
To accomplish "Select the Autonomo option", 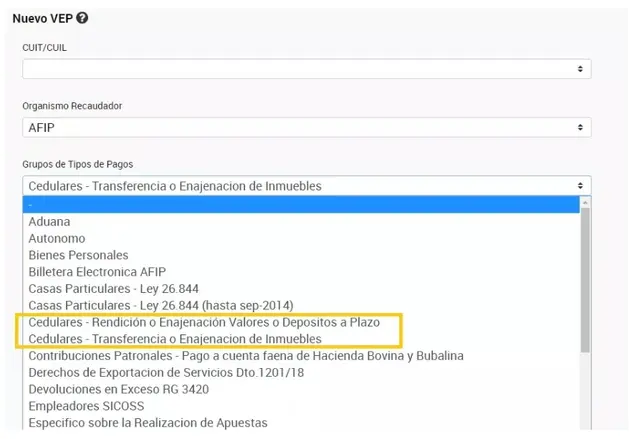I will tap(301, 238).
